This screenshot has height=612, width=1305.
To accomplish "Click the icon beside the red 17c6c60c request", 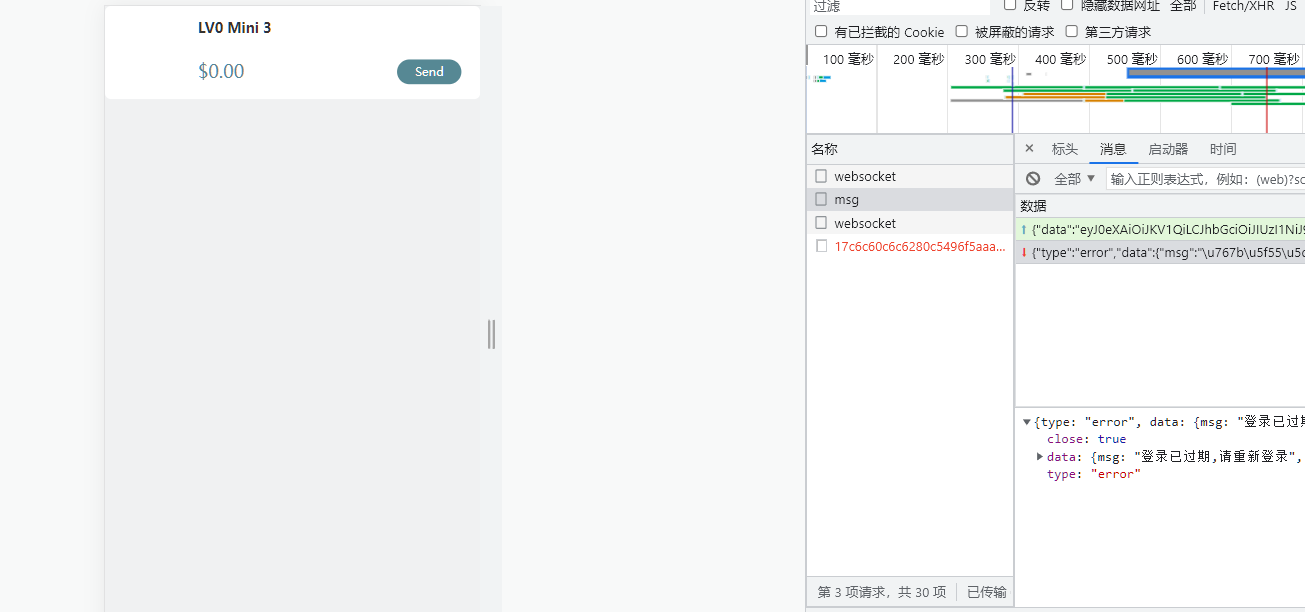I will [821, 246].
